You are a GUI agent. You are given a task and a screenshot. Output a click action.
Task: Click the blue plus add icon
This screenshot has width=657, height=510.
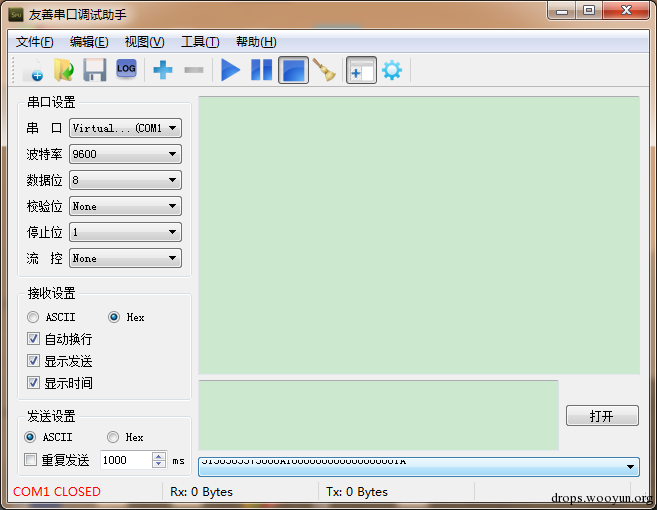pos(163,70)
